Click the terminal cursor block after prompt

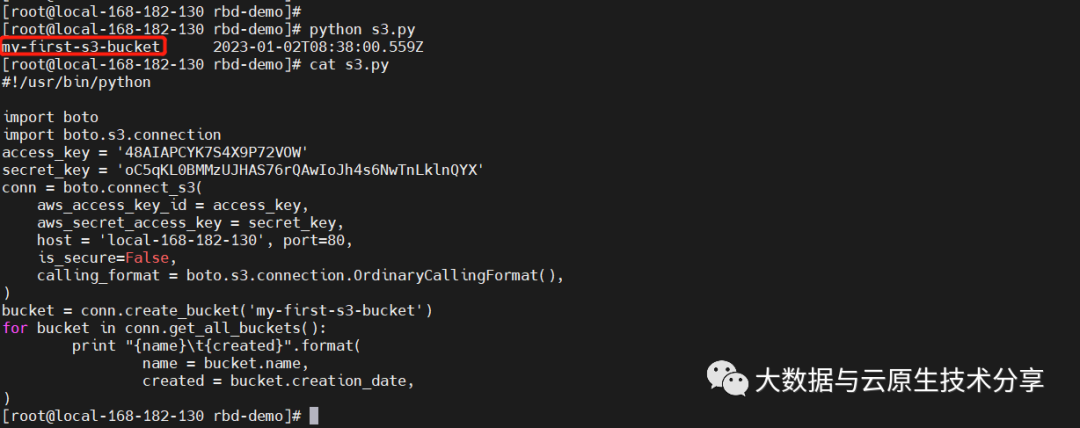(x=314, y=415)
